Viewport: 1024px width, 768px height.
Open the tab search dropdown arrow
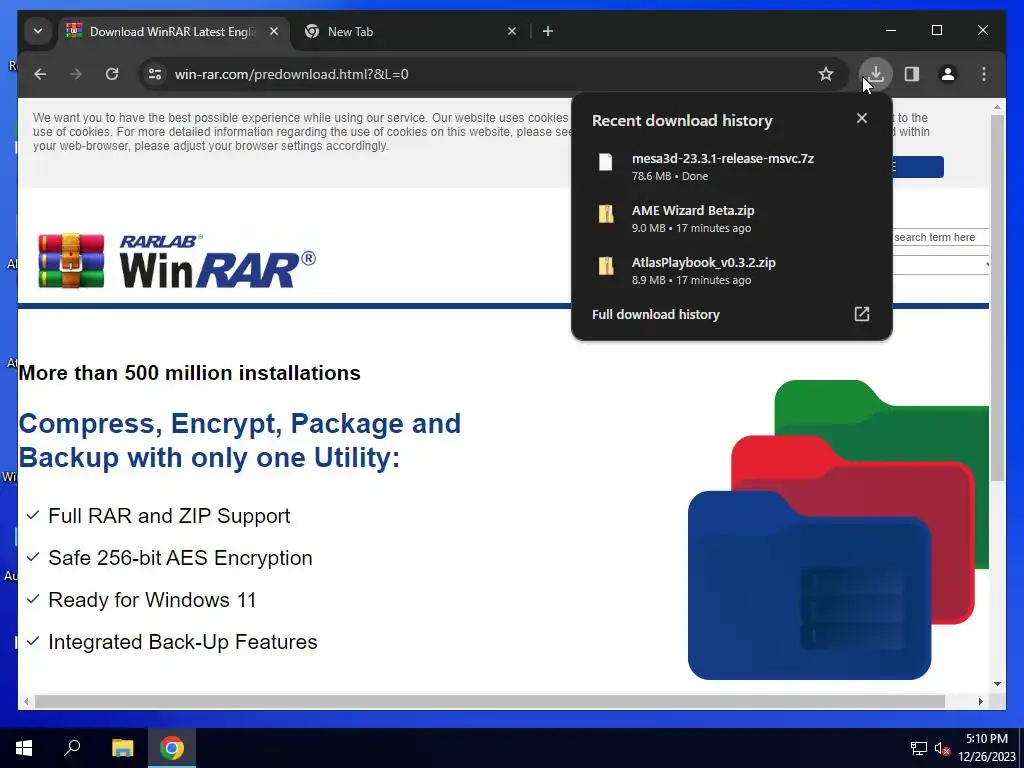38,31
